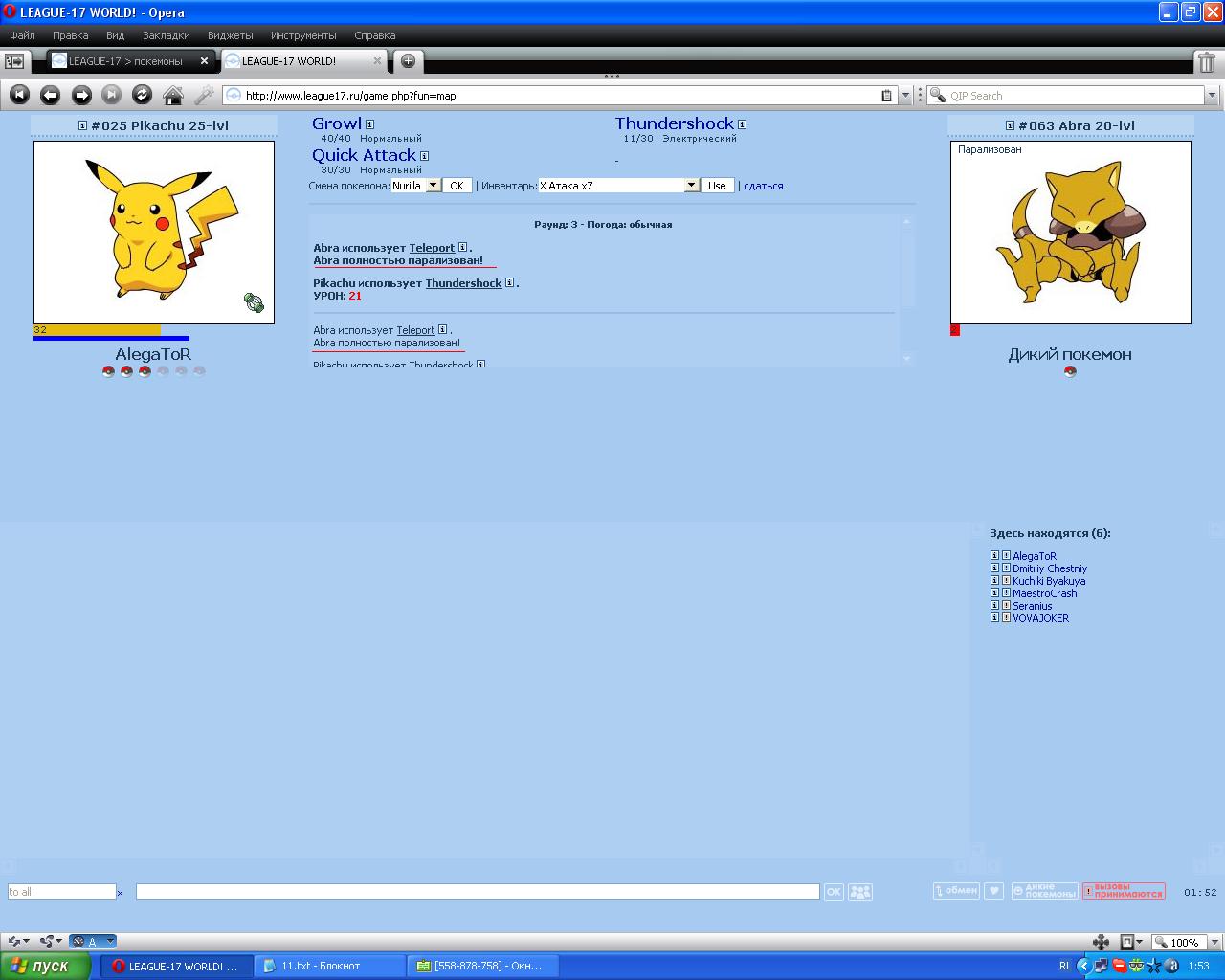
Task: Go forward with the Forward arrow
Action: click(81, 95)
